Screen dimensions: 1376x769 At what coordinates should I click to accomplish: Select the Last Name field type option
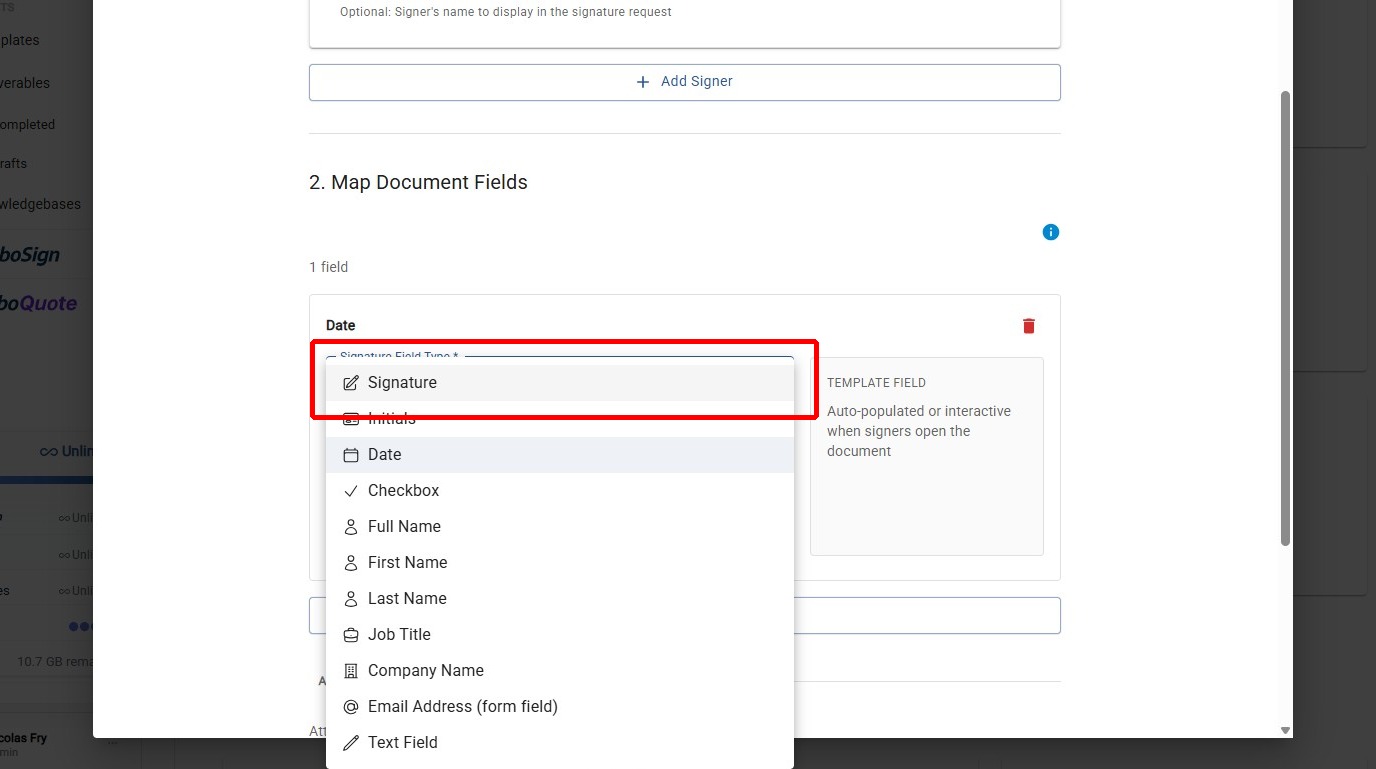pyautogui.click(x=406, y=598)
